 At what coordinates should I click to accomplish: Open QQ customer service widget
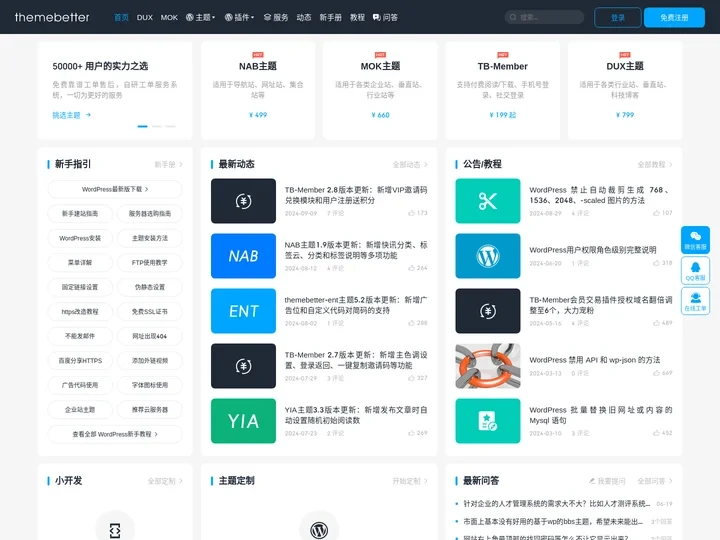tap(695, 270)
